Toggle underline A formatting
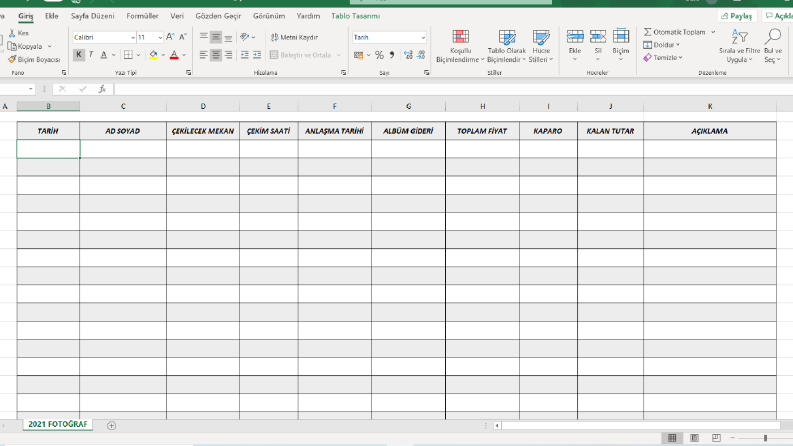Image resolution: width=793 pixels, height=446 pixels. click(104, 55)
